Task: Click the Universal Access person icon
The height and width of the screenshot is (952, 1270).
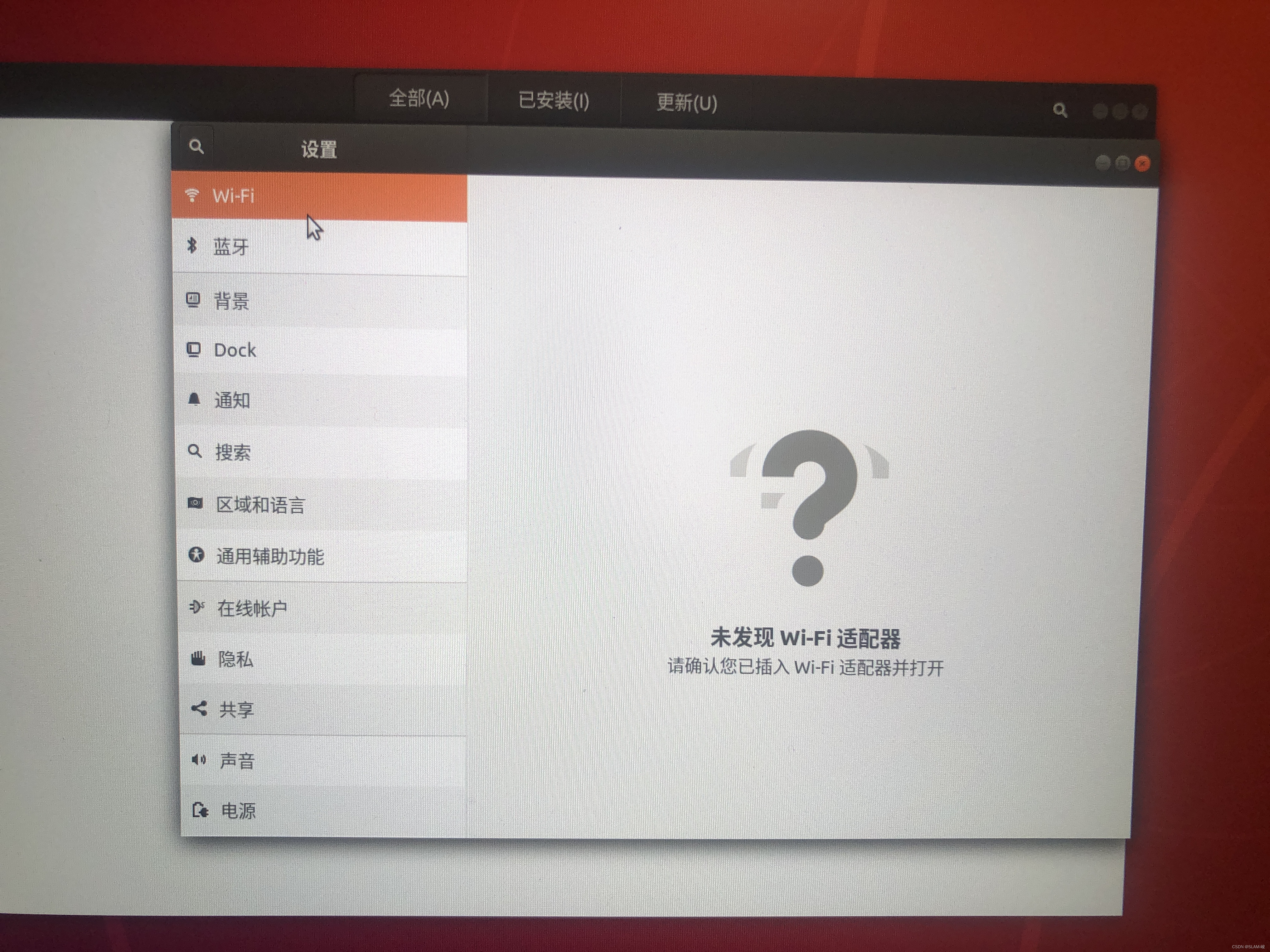Action: [x=196, y=555]
